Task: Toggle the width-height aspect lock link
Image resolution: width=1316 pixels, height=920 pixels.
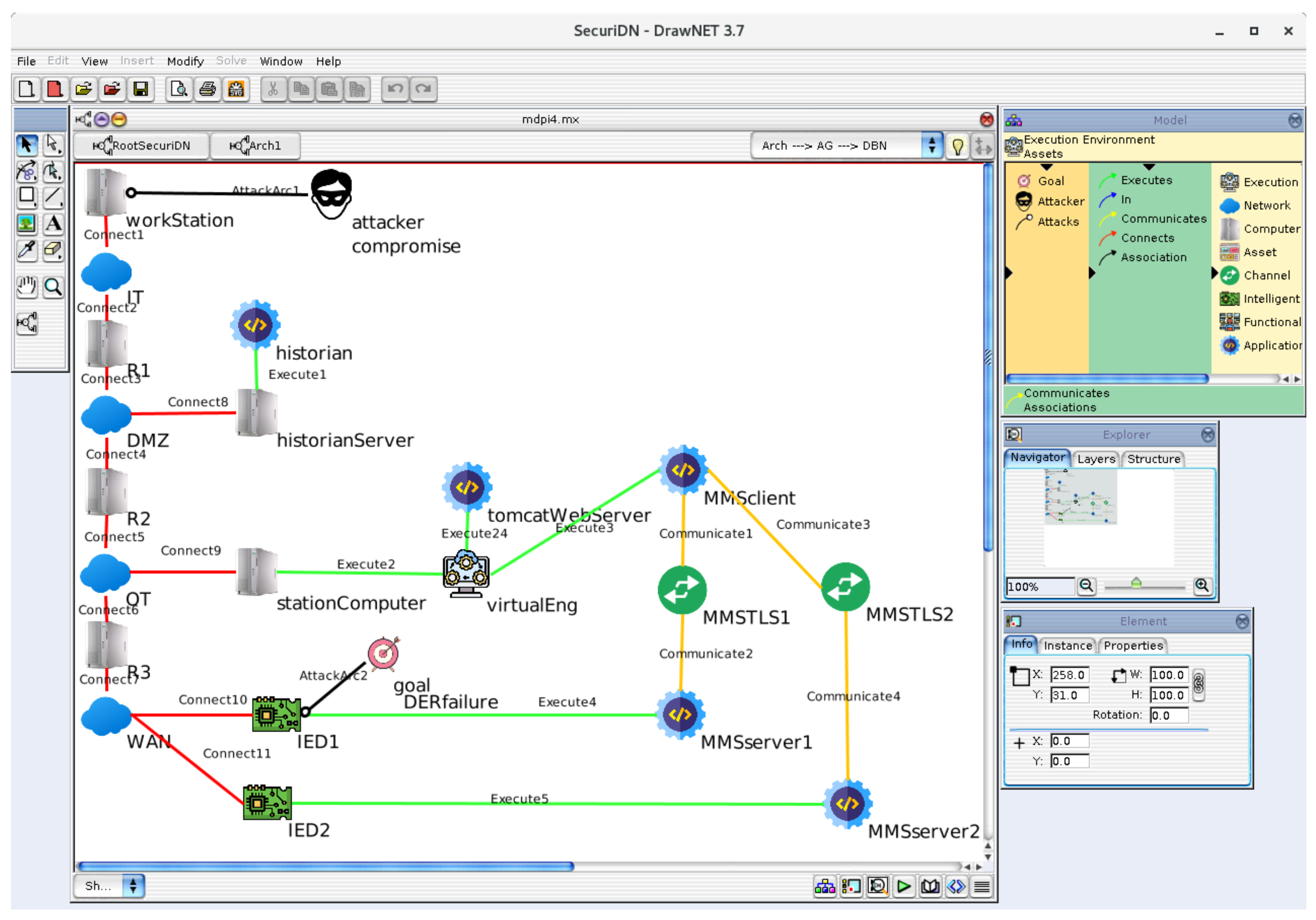Action: (1198, 685)
